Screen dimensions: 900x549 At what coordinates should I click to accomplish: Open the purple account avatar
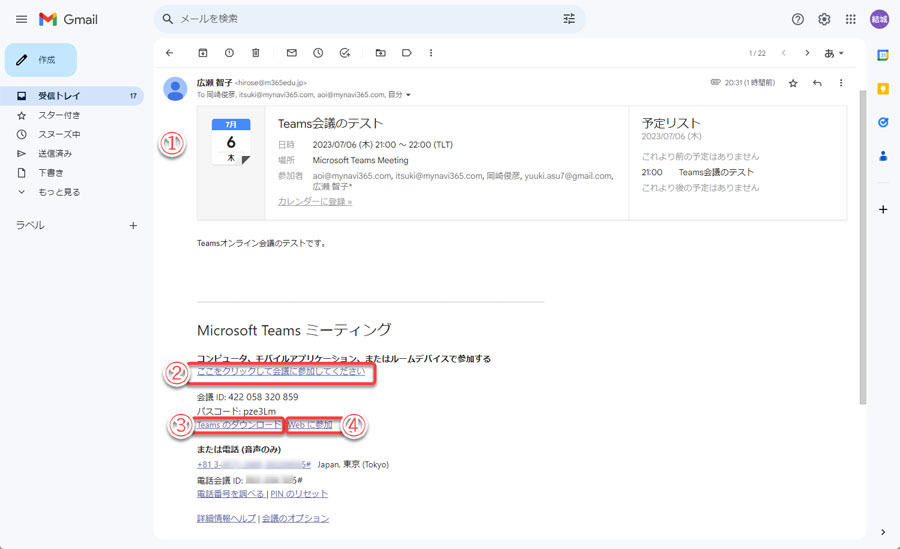(x=879, y=19)
